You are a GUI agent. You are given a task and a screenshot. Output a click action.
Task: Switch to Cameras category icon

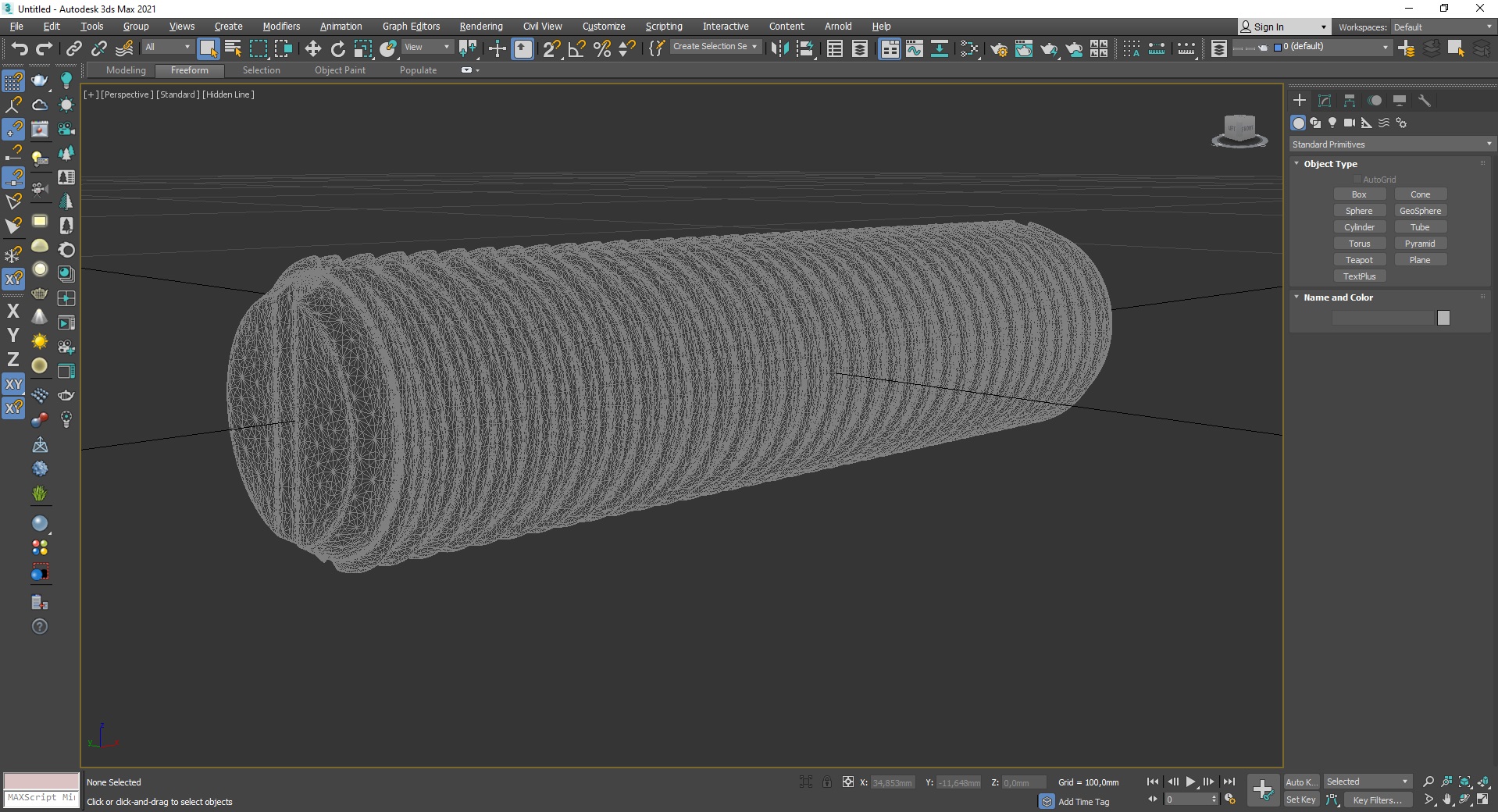(x=1350, y=123)
